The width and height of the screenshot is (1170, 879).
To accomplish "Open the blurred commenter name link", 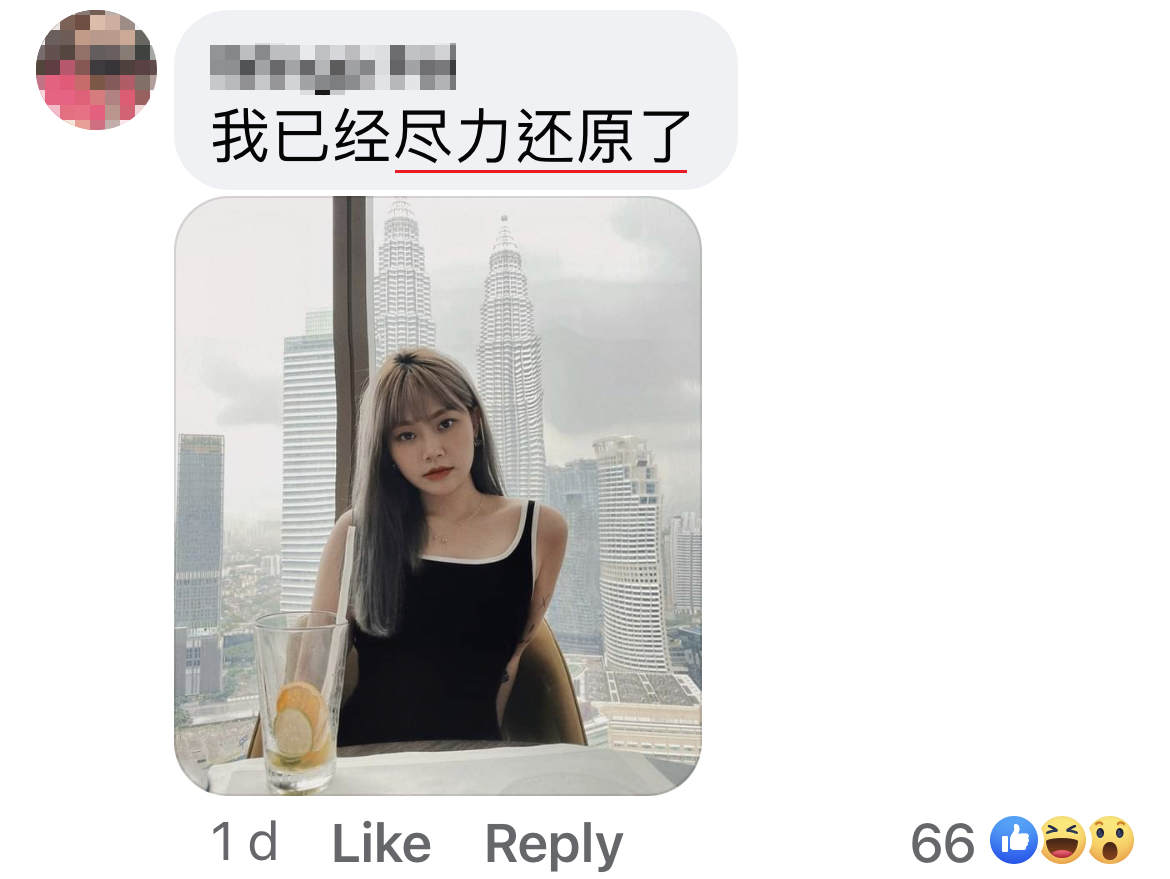I will (x=333, y=68).
